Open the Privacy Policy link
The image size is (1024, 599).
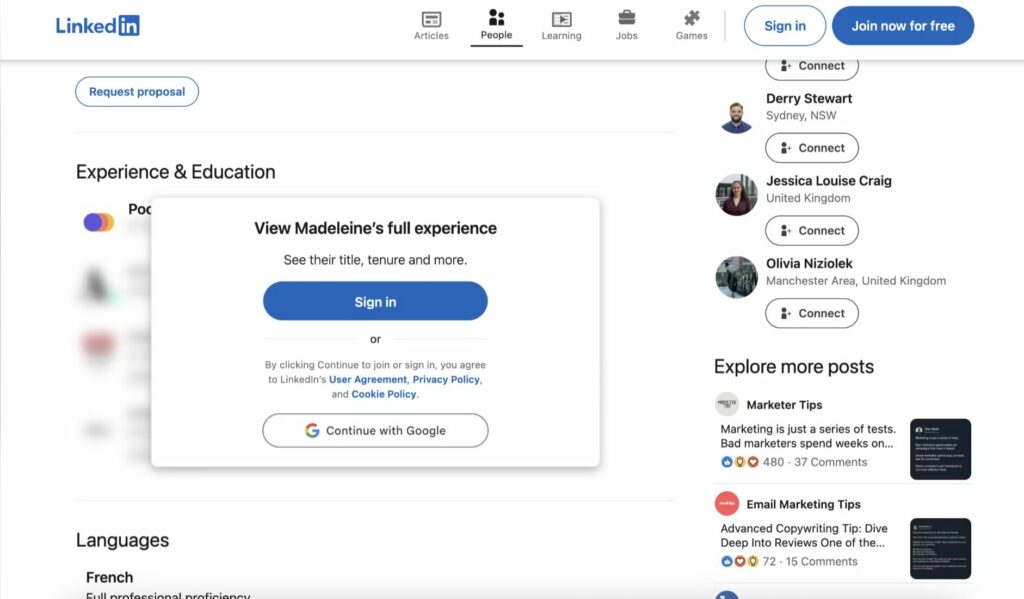[446, 380]
